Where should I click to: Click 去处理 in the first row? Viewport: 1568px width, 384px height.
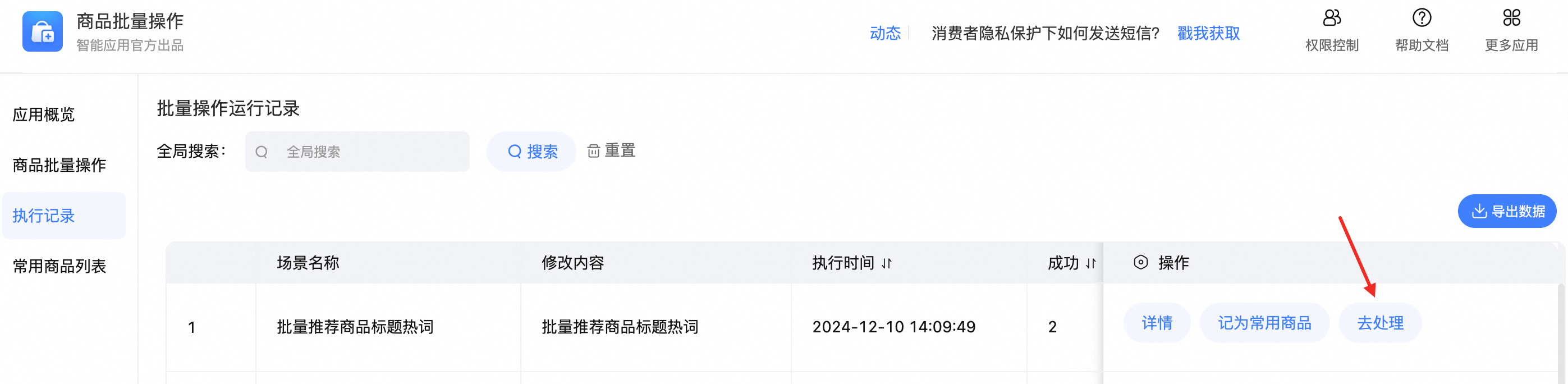pos(1380,323)
